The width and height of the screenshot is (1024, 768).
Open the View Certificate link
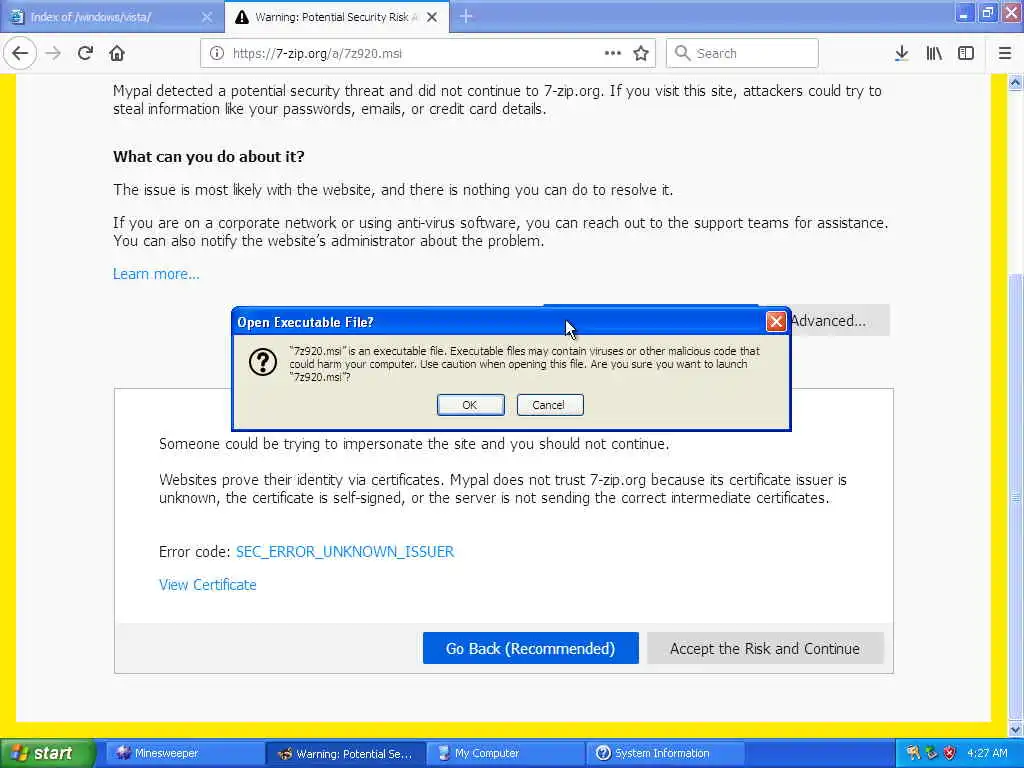[x=208, y=585]
